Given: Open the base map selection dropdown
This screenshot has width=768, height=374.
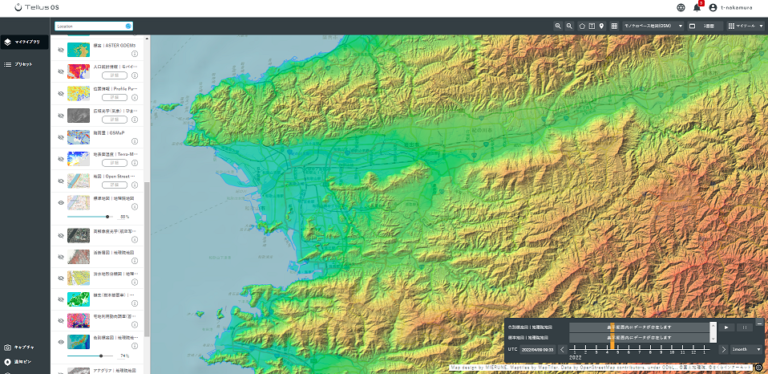Looking at the screenshot, I should 653,26.
